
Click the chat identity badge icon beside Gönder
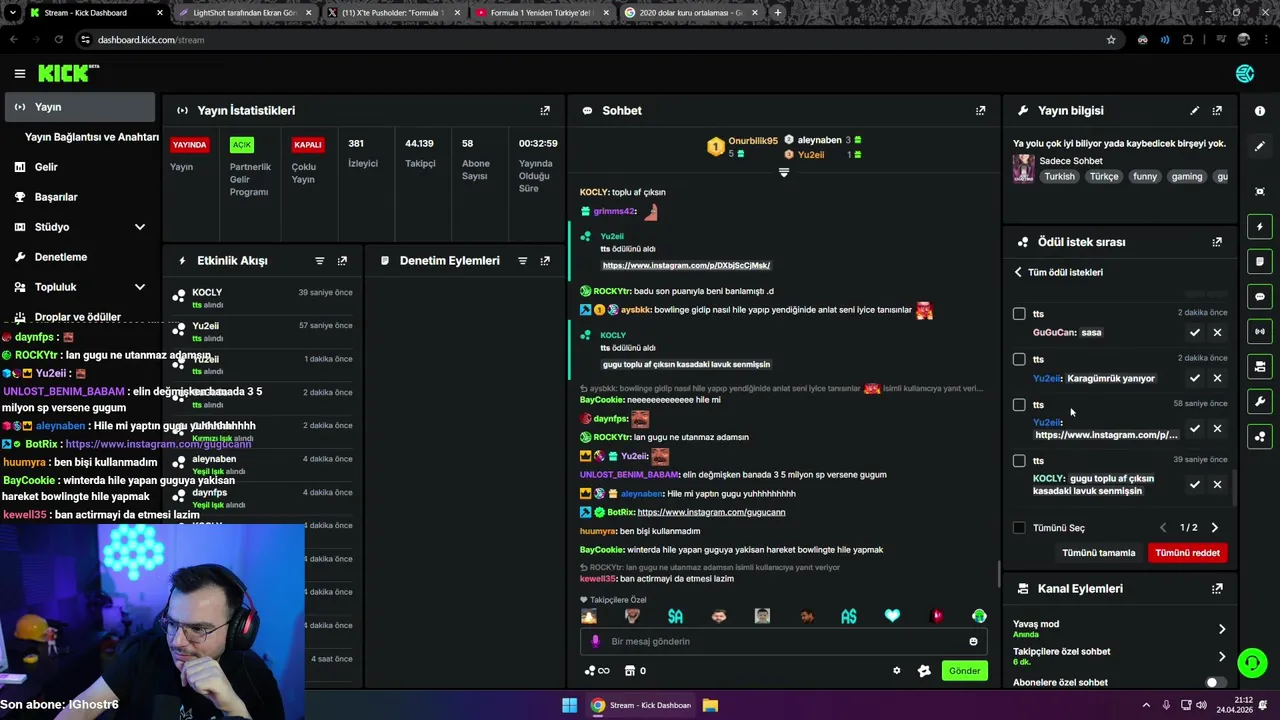click(x=924, y=671)
